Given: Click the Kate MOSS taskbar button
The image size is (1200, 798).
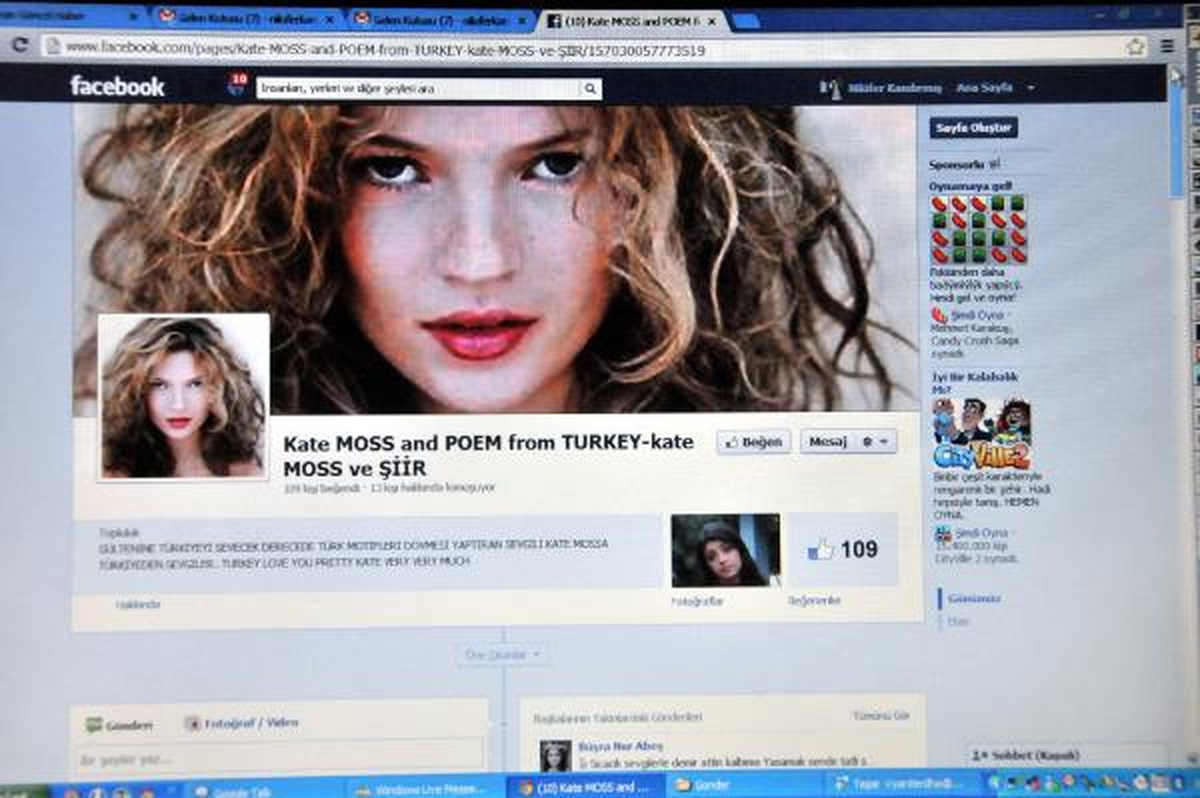Looking at the screenshot, I should click(584, 787).
